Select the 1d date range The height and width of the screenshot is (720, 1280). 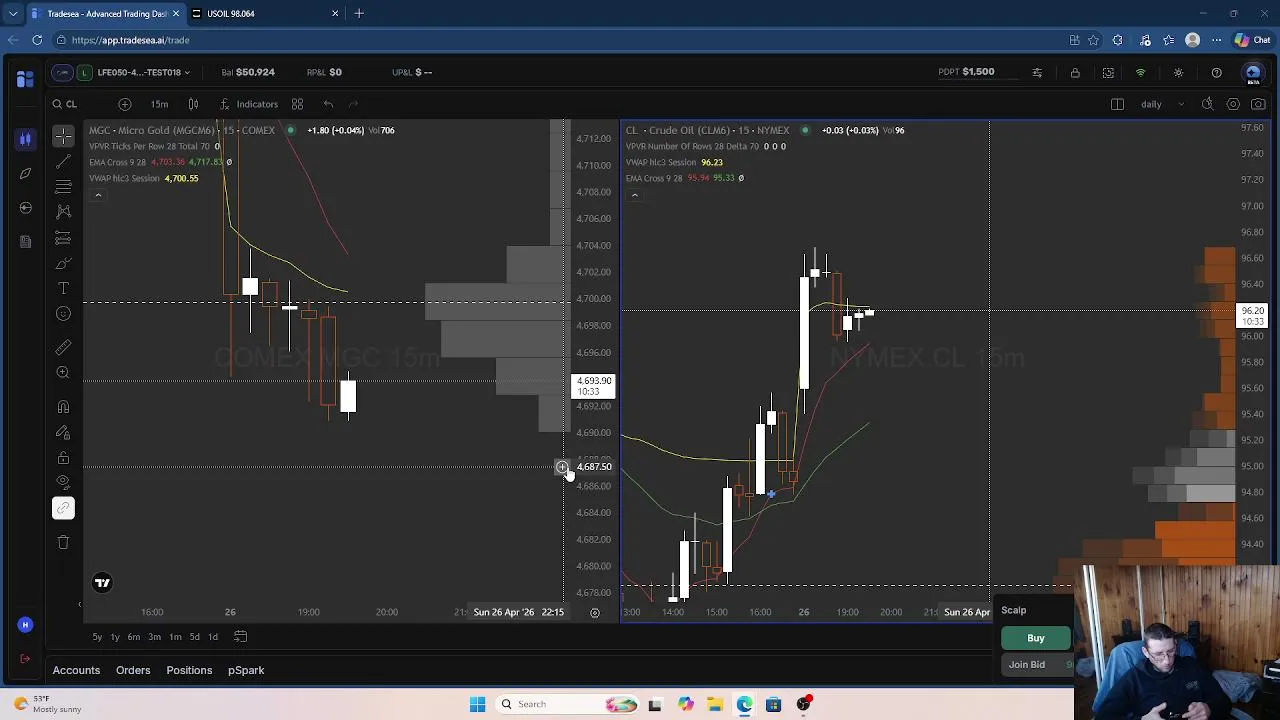click(212, 637)
